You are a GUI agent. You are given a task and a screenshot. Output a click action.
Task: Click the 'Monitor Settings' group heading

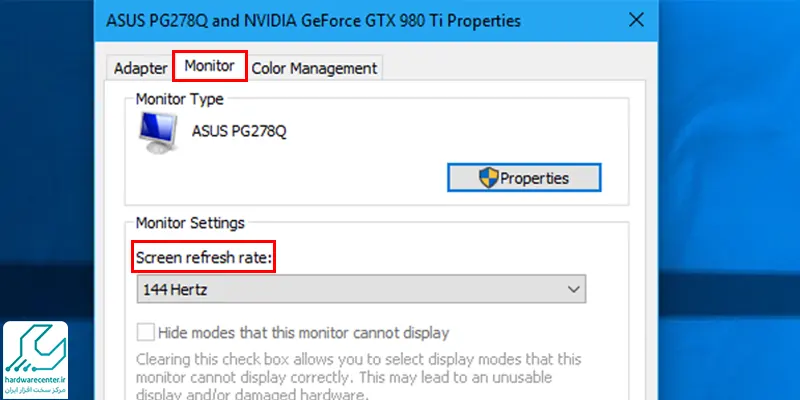tap(190, 223)
